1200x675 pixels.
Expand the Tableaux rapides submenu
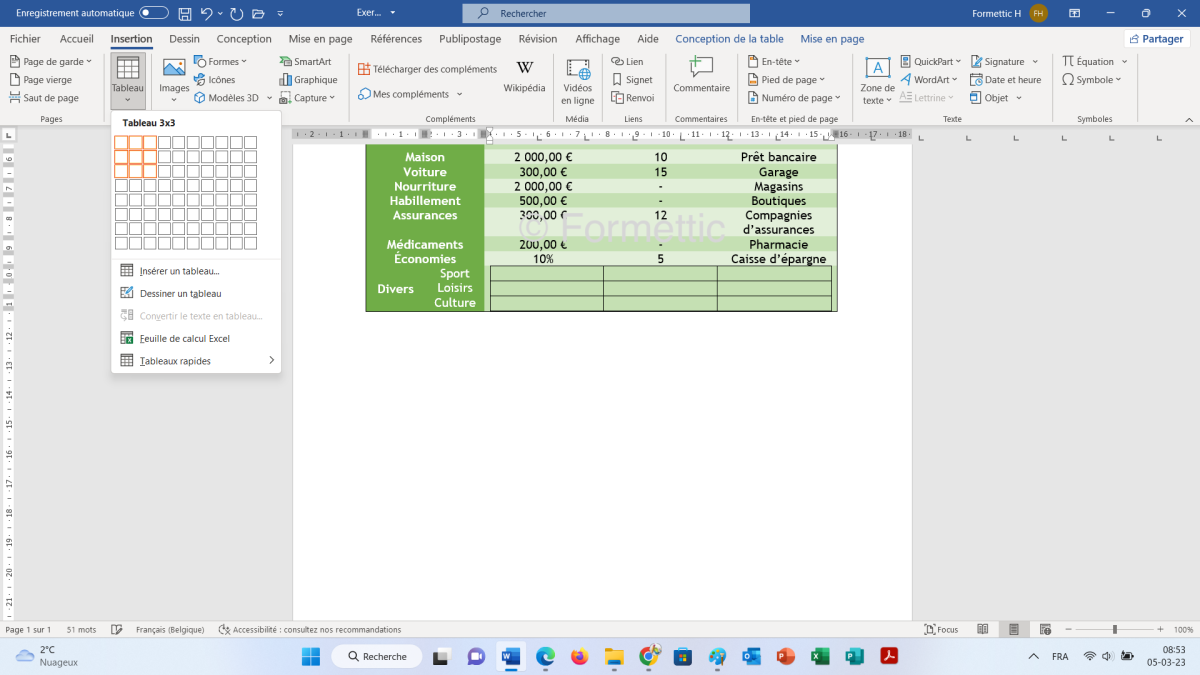coord(196,361)
